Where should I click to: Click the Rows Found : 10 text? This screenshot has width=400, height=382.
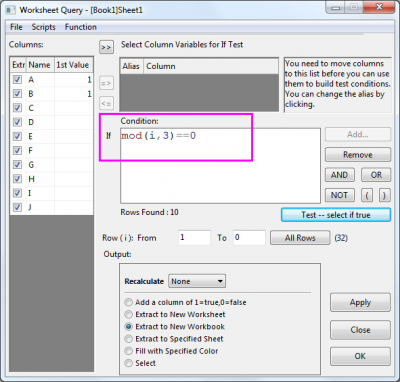[x=149, y=212]
